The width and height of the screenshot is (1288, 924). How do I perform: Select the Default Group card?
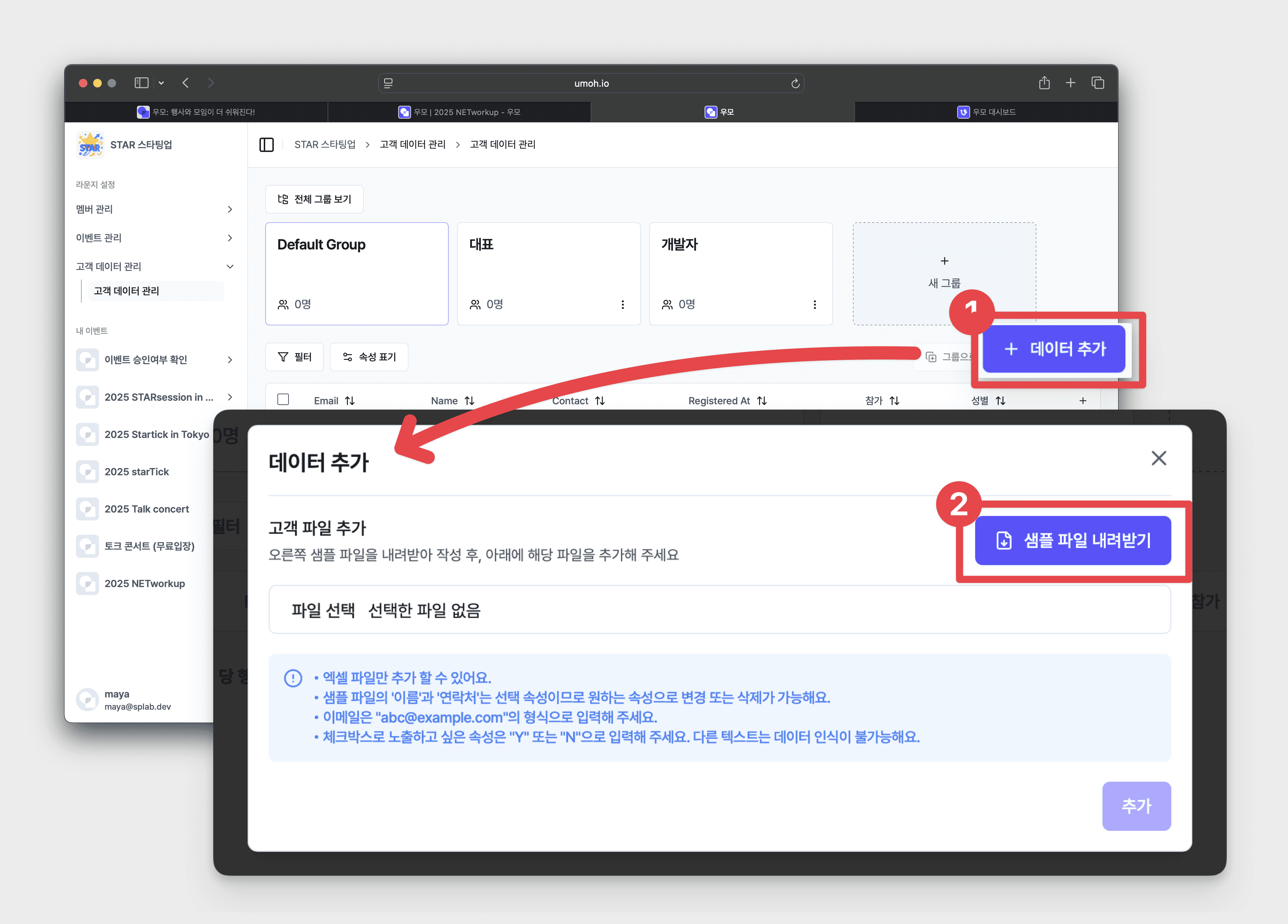357,273
